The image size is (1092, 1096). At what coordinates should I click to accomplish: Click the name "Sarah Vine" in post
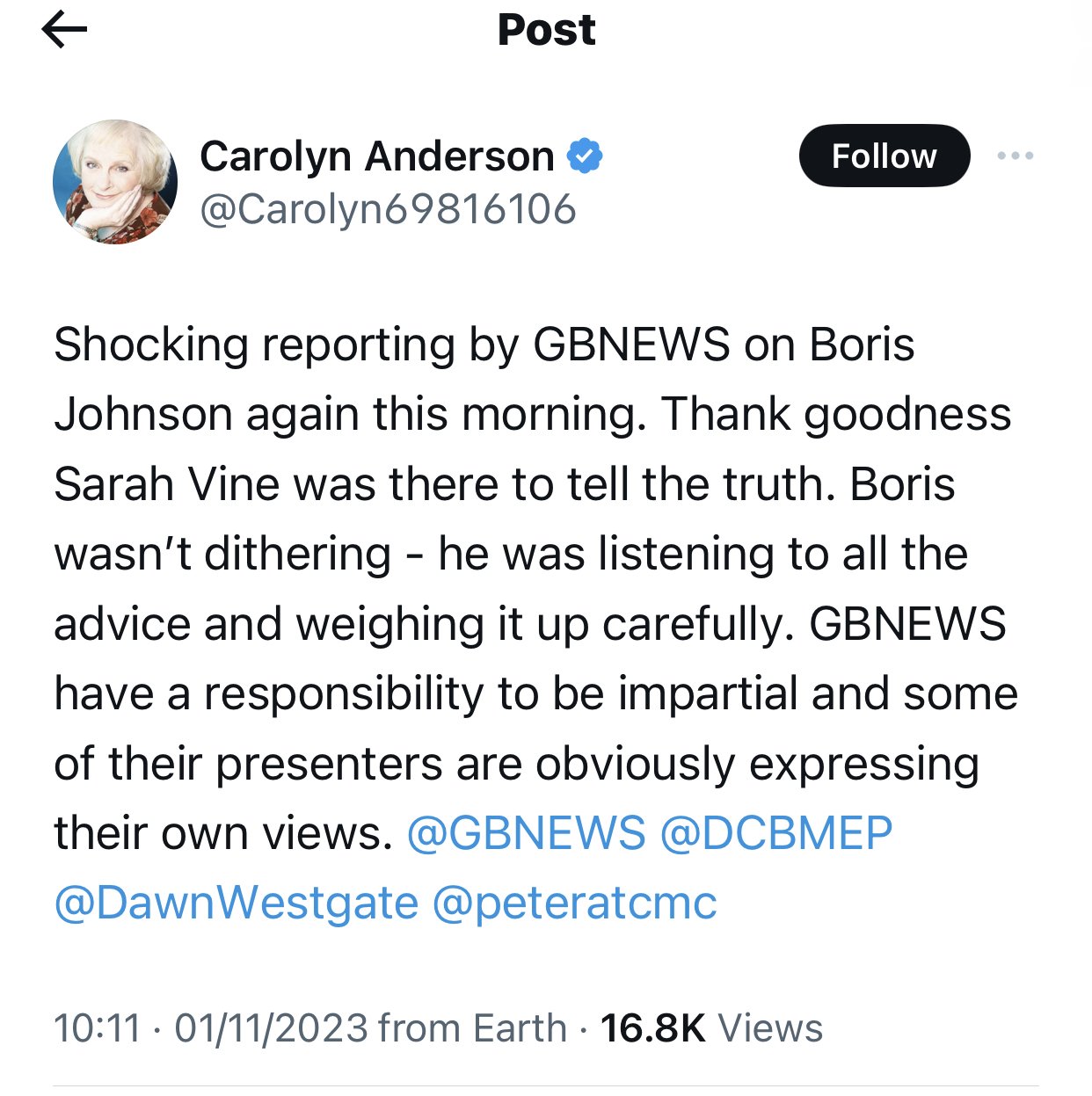(x=166, y=484)
